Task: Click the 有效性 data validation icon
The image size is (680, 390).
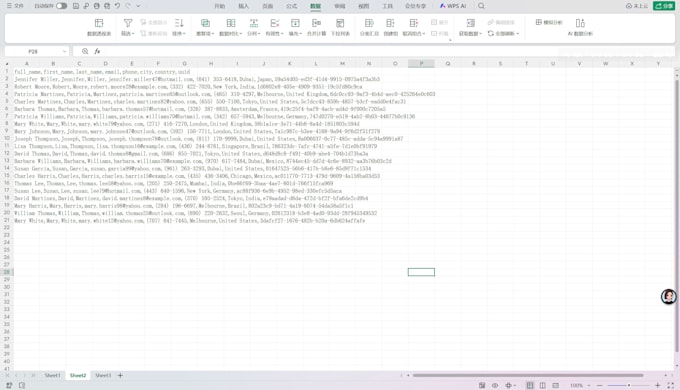Action: click(274, 23)
